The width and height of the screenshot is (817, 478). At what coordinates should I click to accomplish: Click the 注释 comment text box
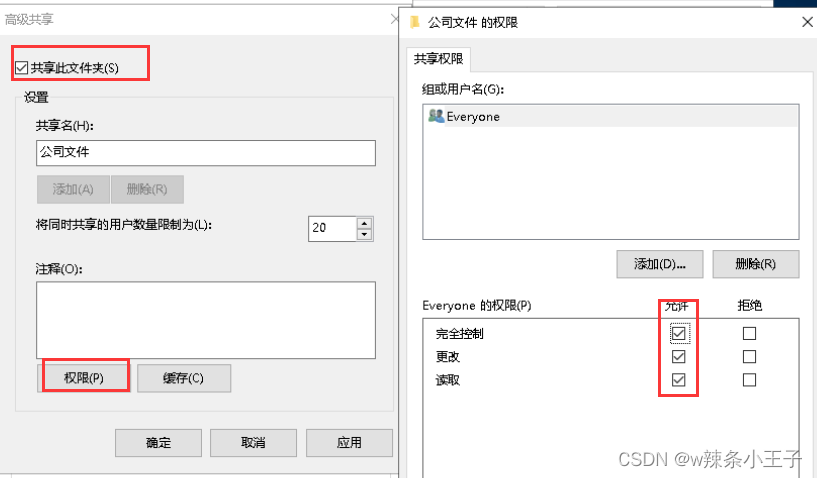[206, 320]
